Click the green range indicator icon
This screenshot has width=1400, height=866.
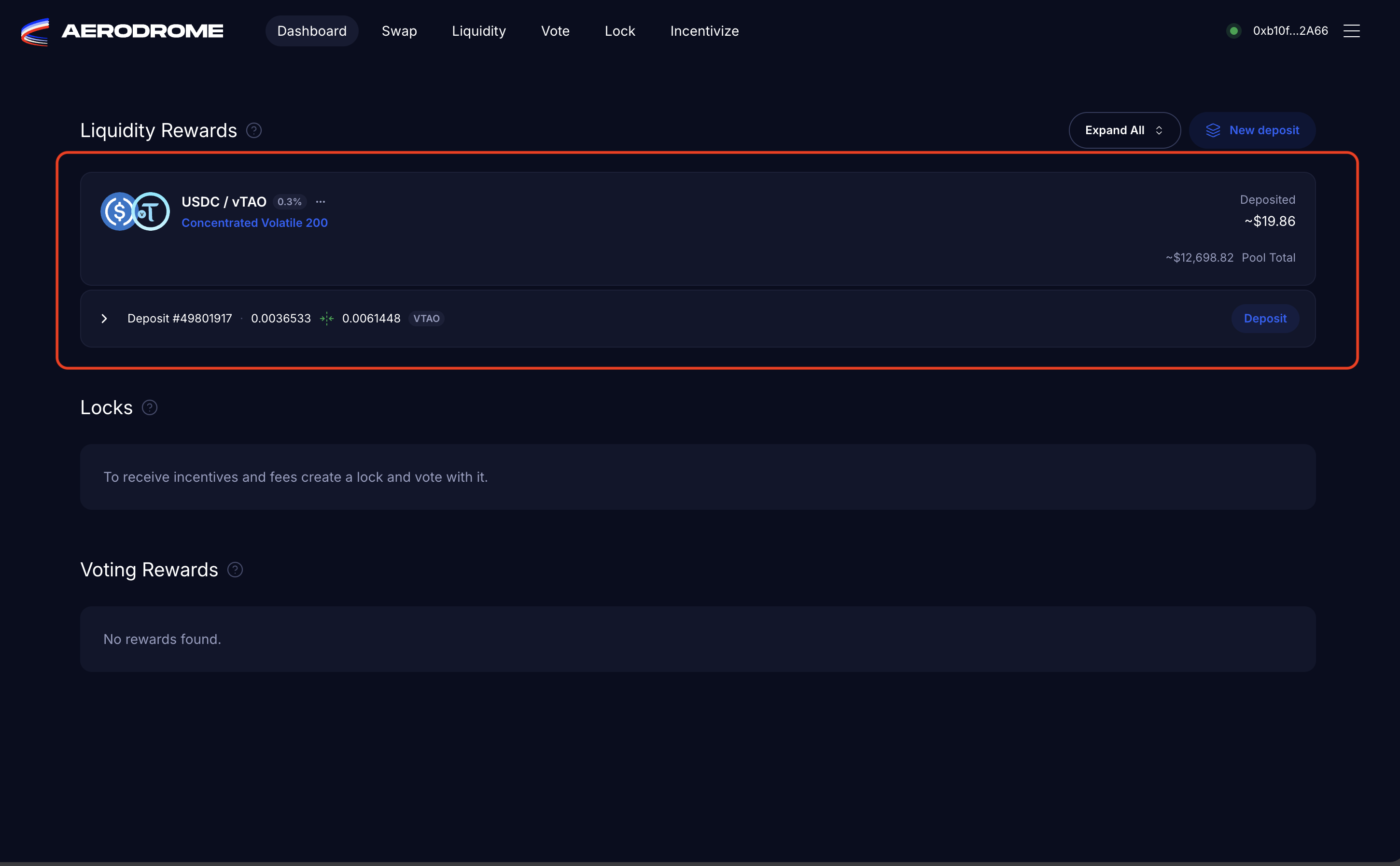pyautogui.click(x=326, y=319)
